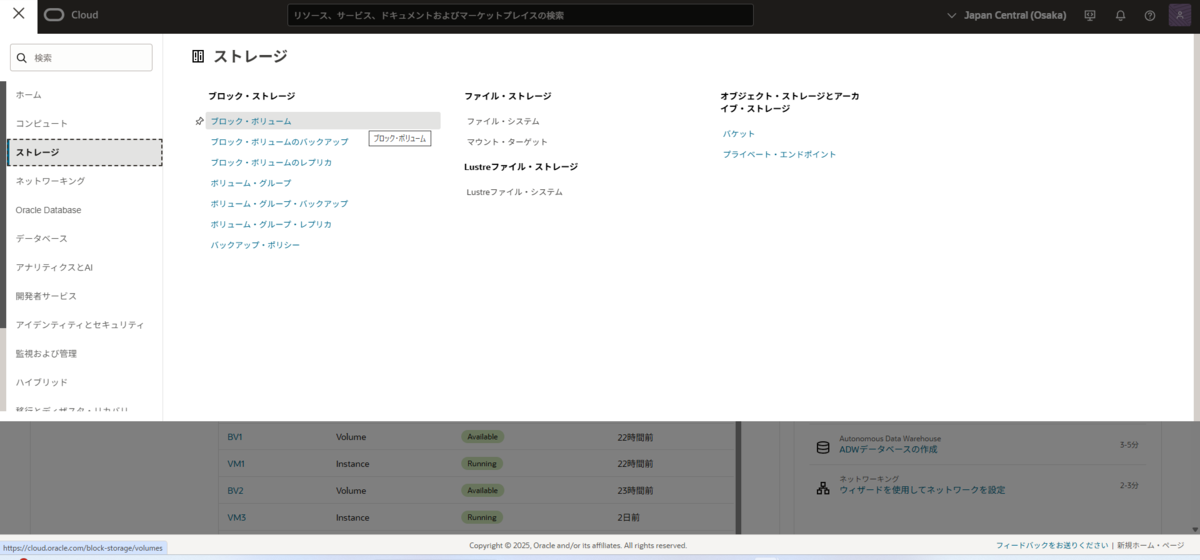Click the ブロック・ストレージ section heading

tap(252, 96)
